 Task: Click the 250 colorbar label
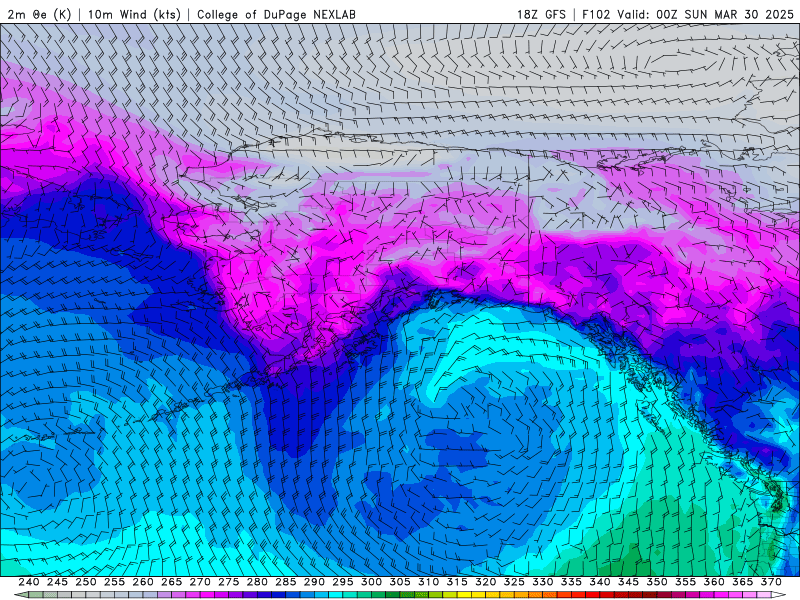click(x=86, y=582)
